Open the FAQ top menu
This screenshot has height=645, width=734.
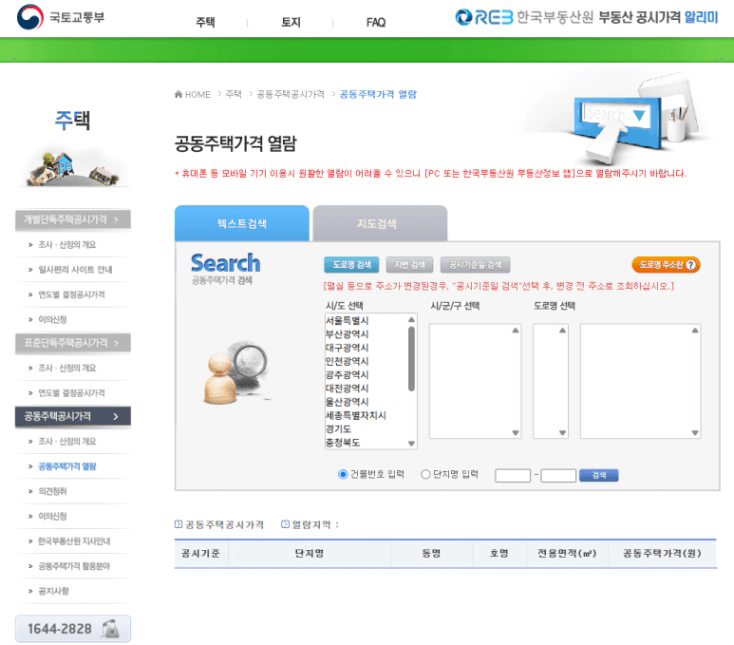coord(375,22)
